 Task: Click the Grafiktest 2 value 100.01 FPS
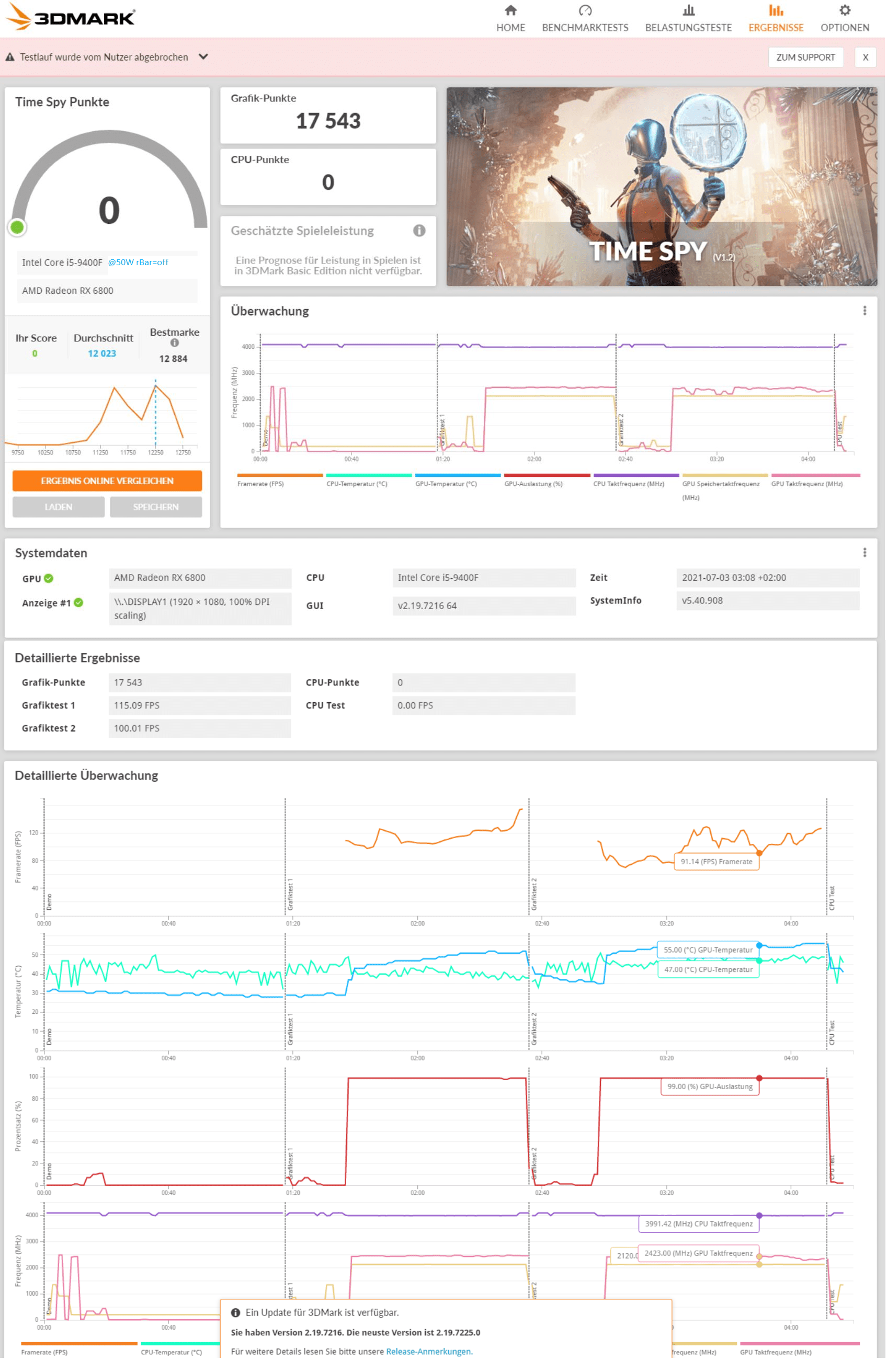200,728
